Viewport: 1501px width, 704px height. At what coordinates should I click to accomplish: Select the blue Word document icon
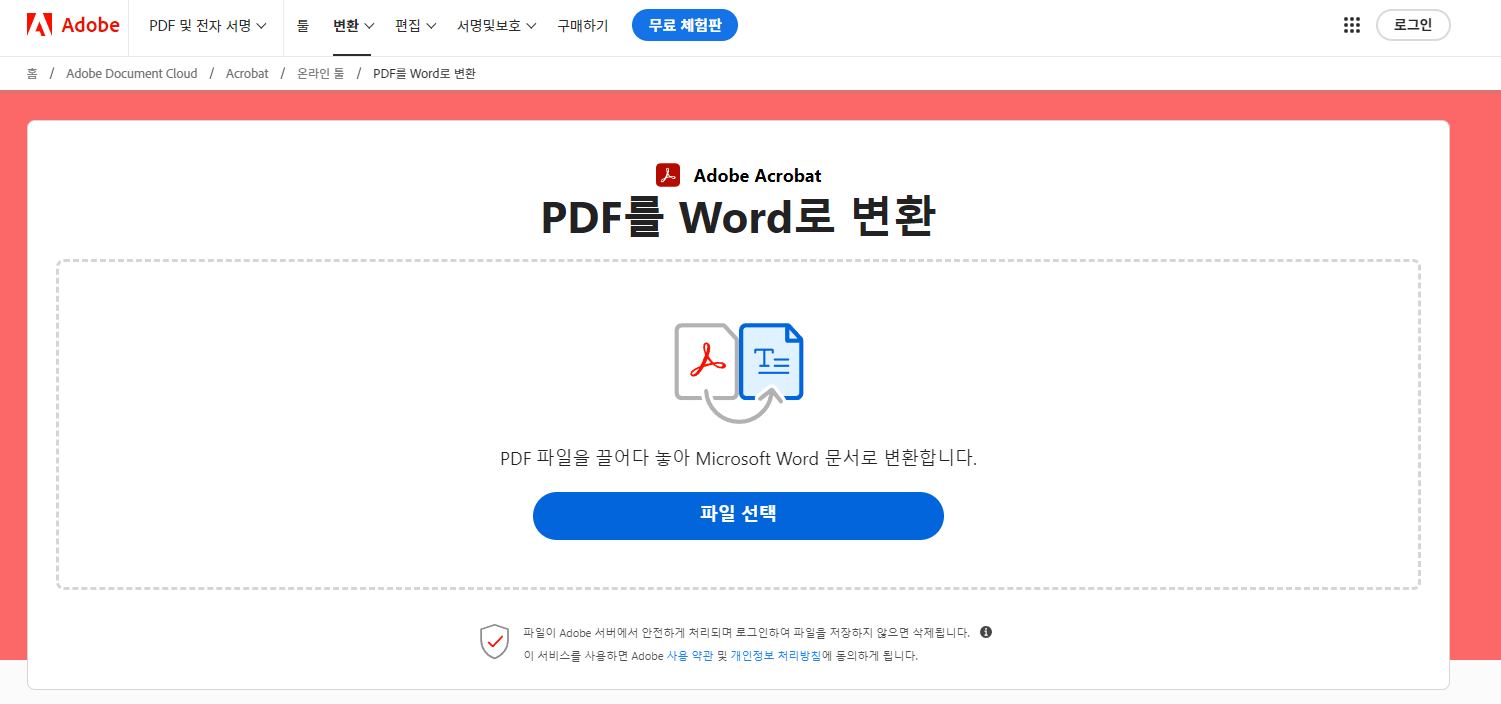click(772, 360)
